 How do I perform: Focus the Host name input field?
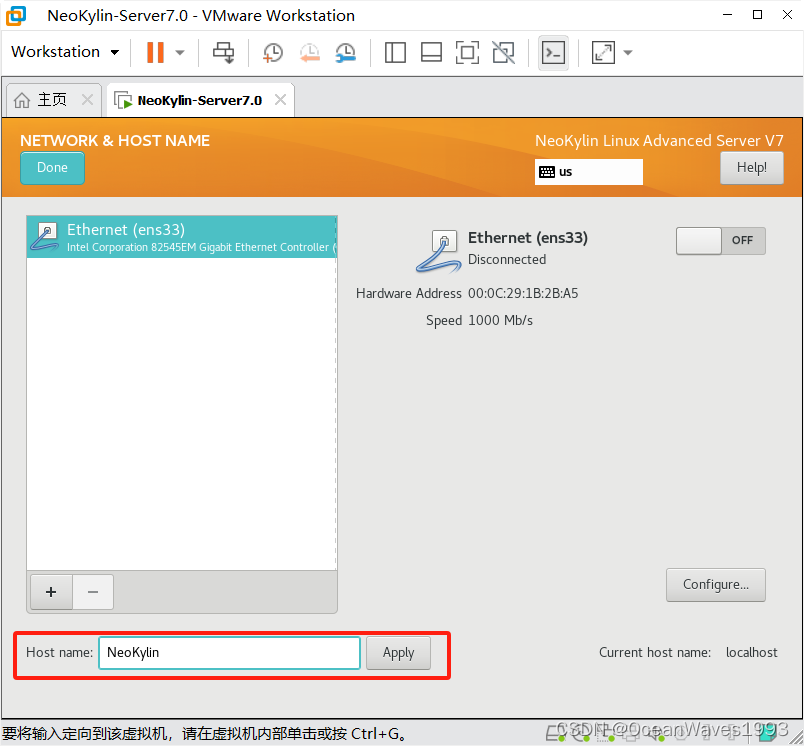coord(229,653)
